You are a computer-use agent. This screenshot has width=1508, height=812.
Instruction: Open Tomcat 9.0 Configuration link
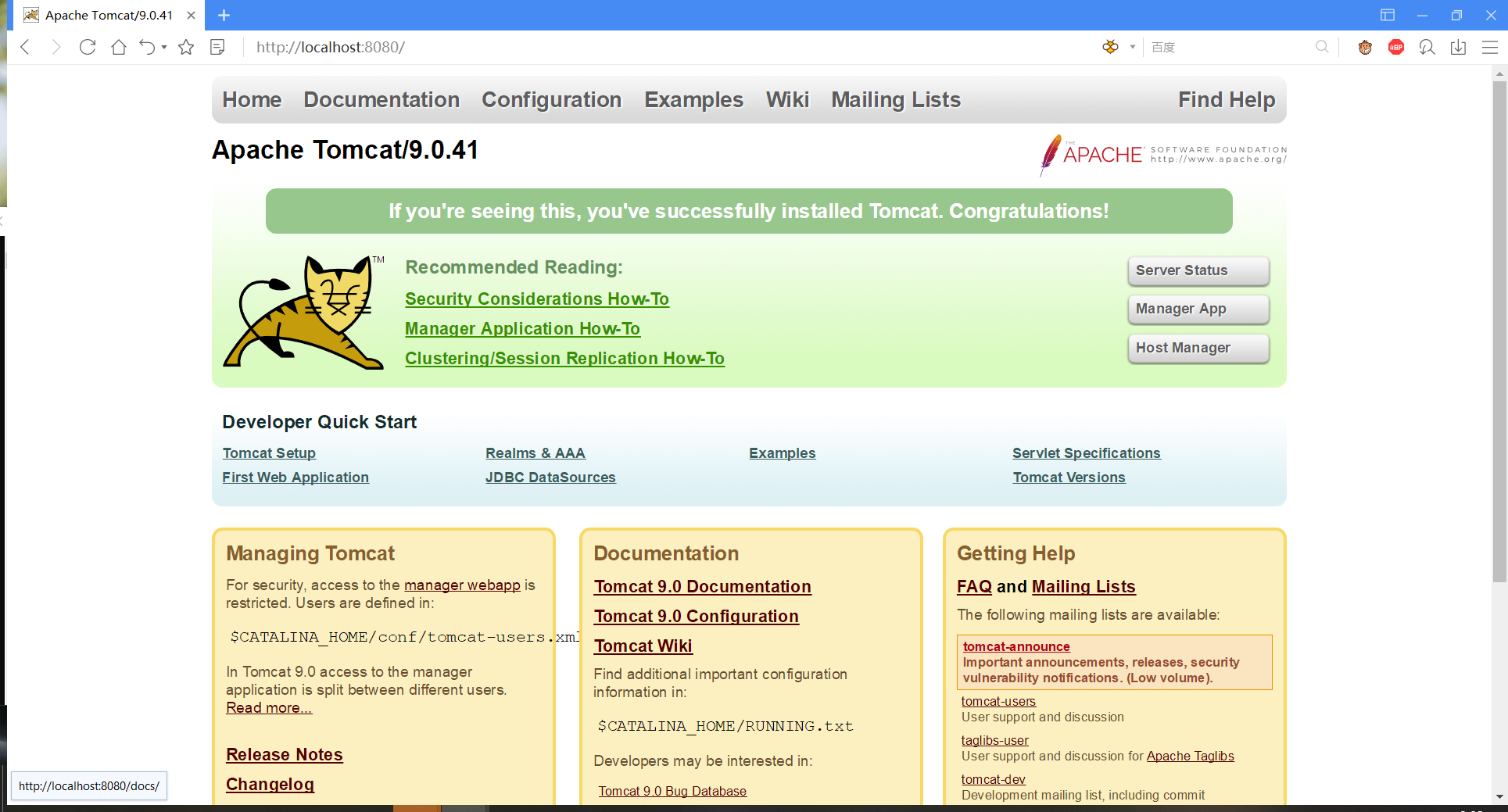click(x=697, y=617)
